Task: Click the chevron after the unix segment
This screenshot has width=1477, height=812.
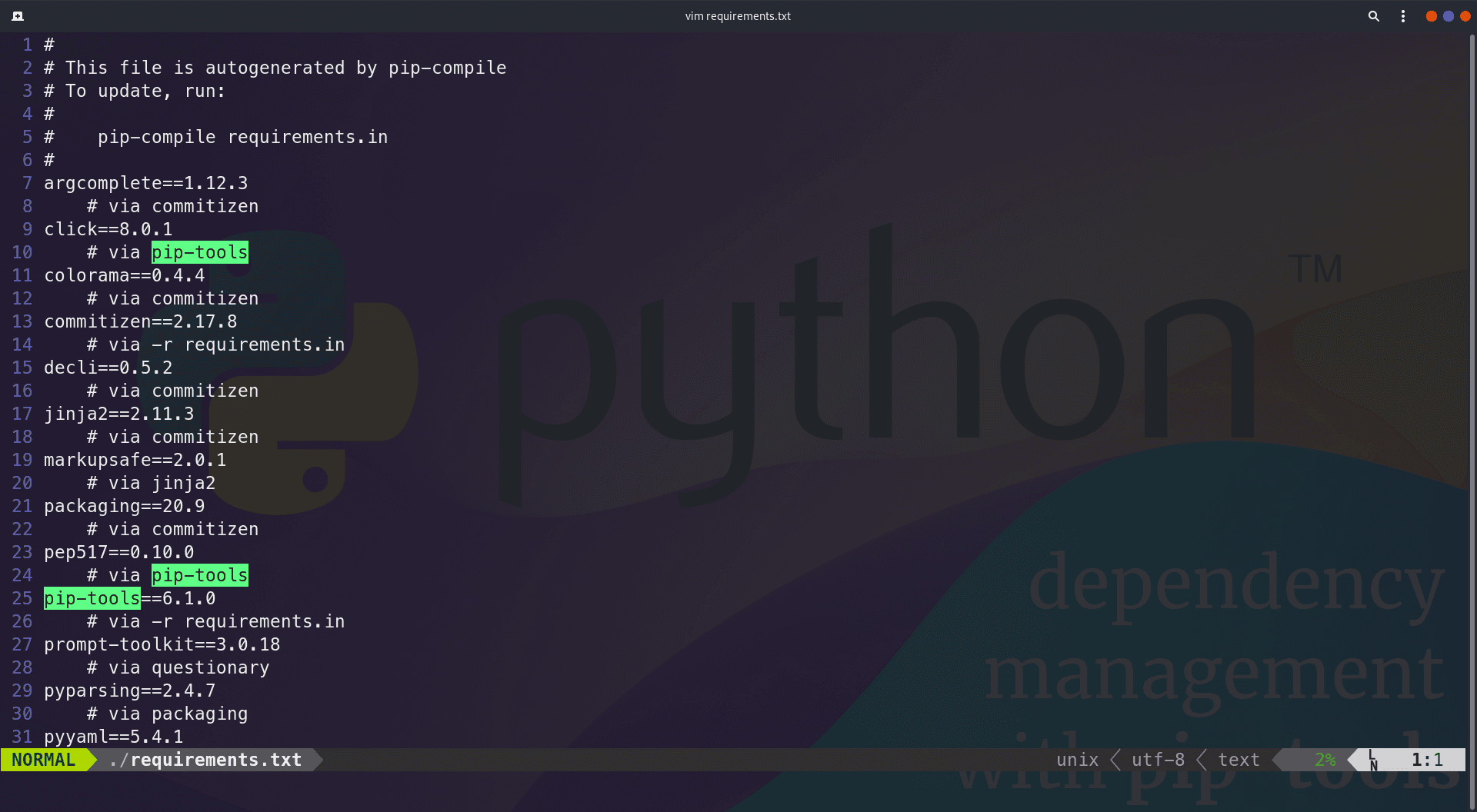Action: (x=1115, y=760)
